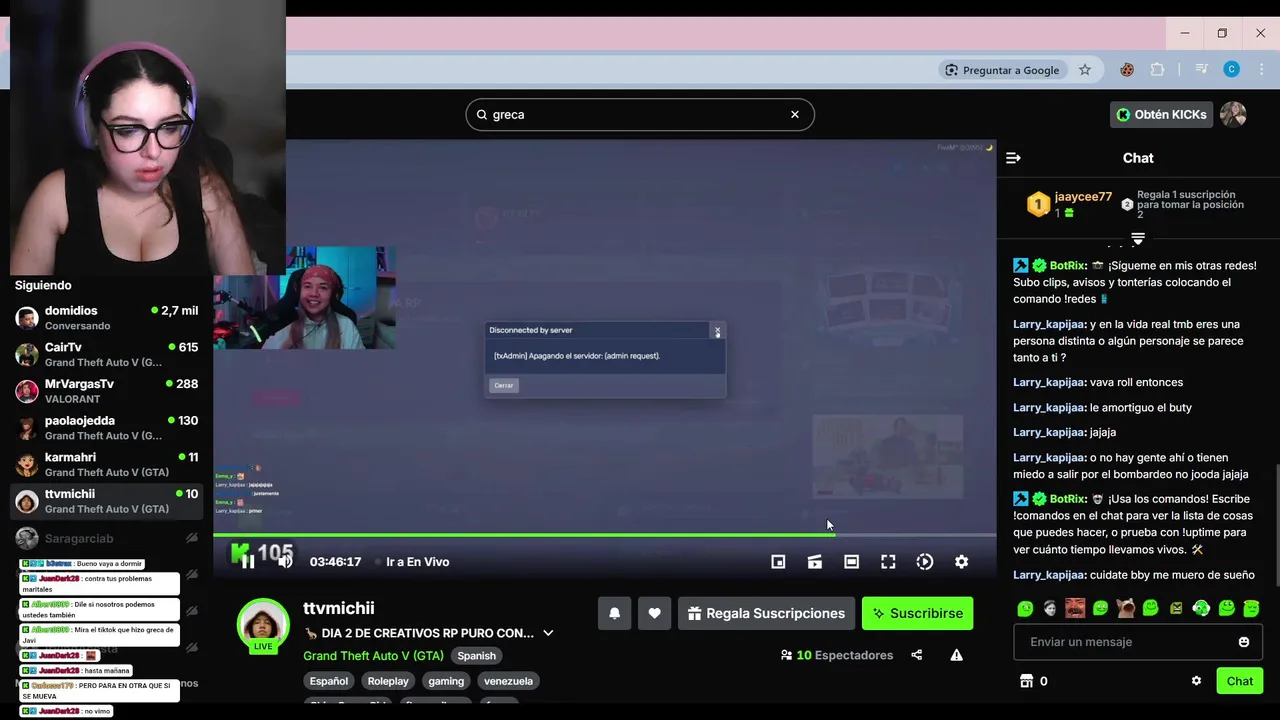
Task: Open ttvmichii's avatar with LIVE badge
Action: coord(263,625)
